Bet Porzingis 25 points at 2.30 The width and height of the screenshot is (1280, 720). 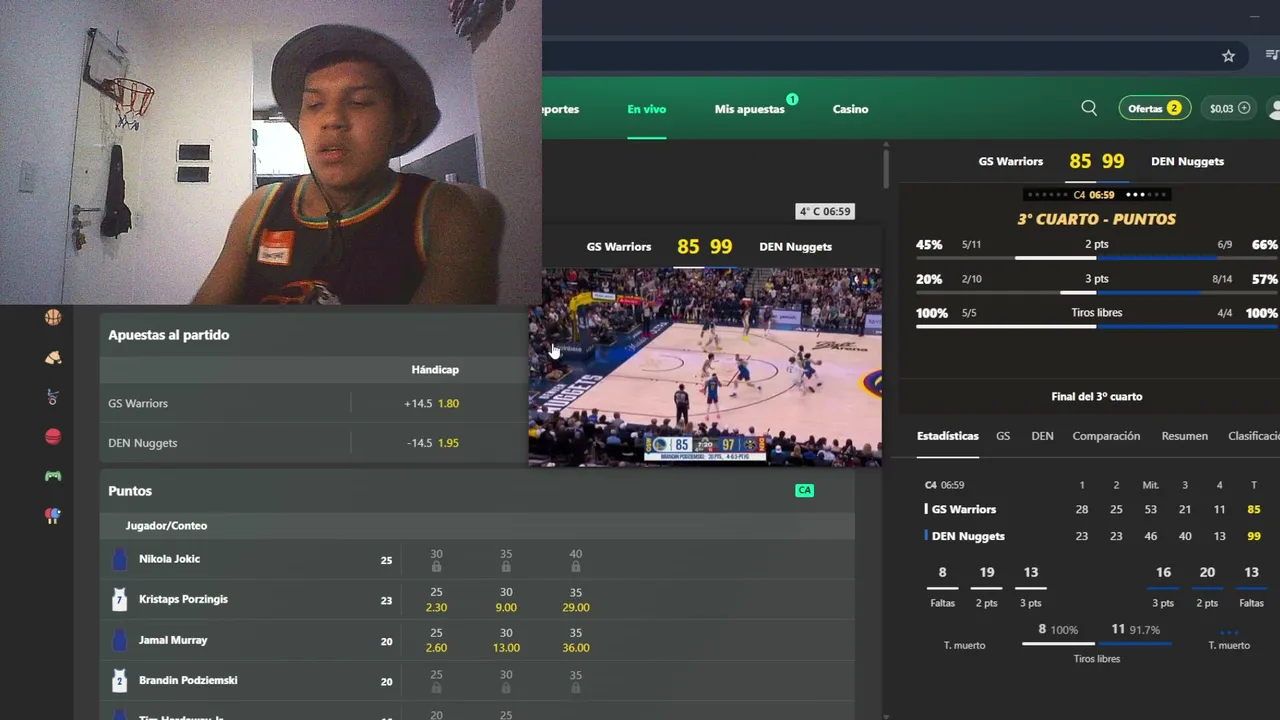pos(436,600)
